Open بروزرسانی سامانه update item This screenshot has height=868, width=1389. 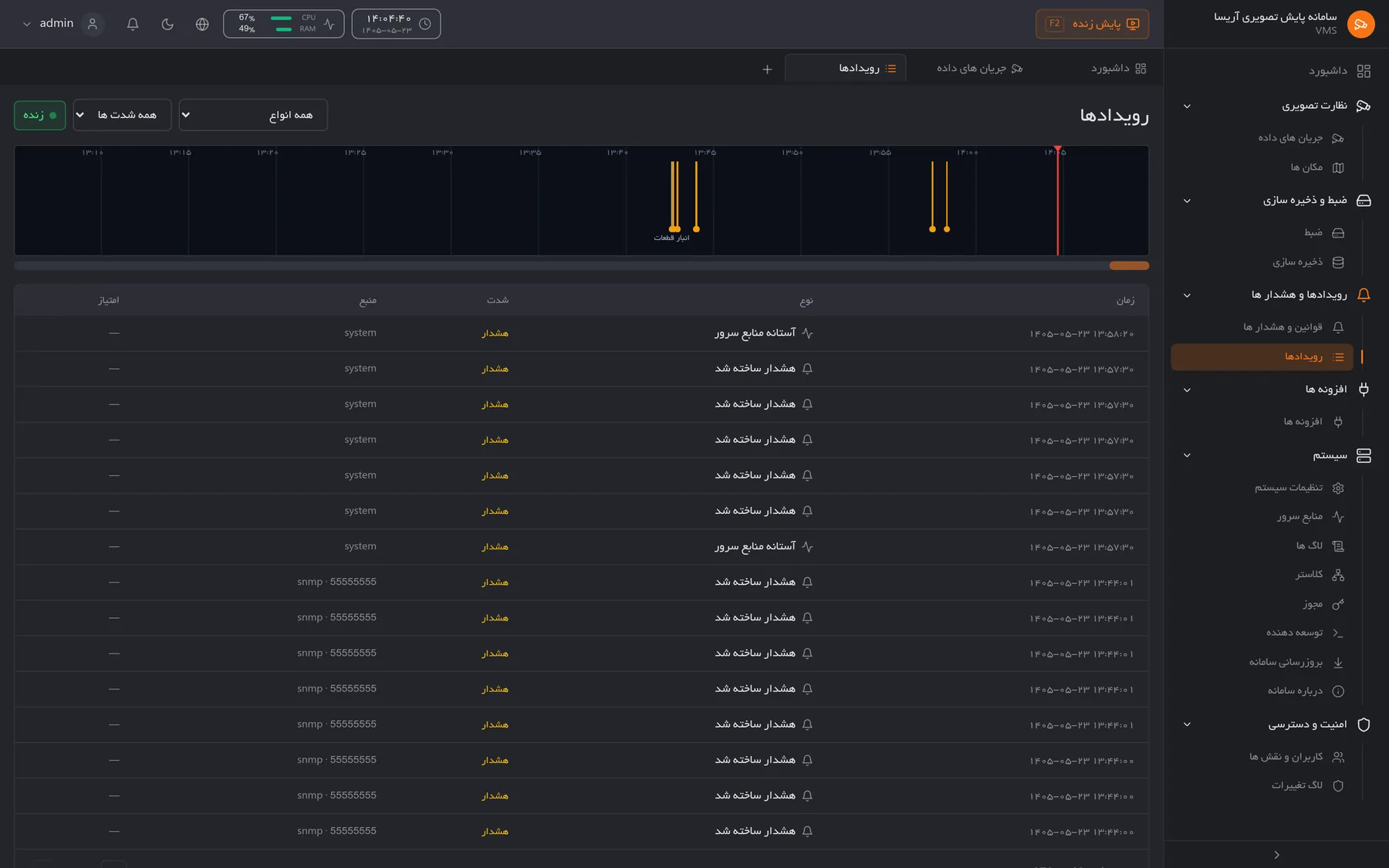click(1296, 662)
